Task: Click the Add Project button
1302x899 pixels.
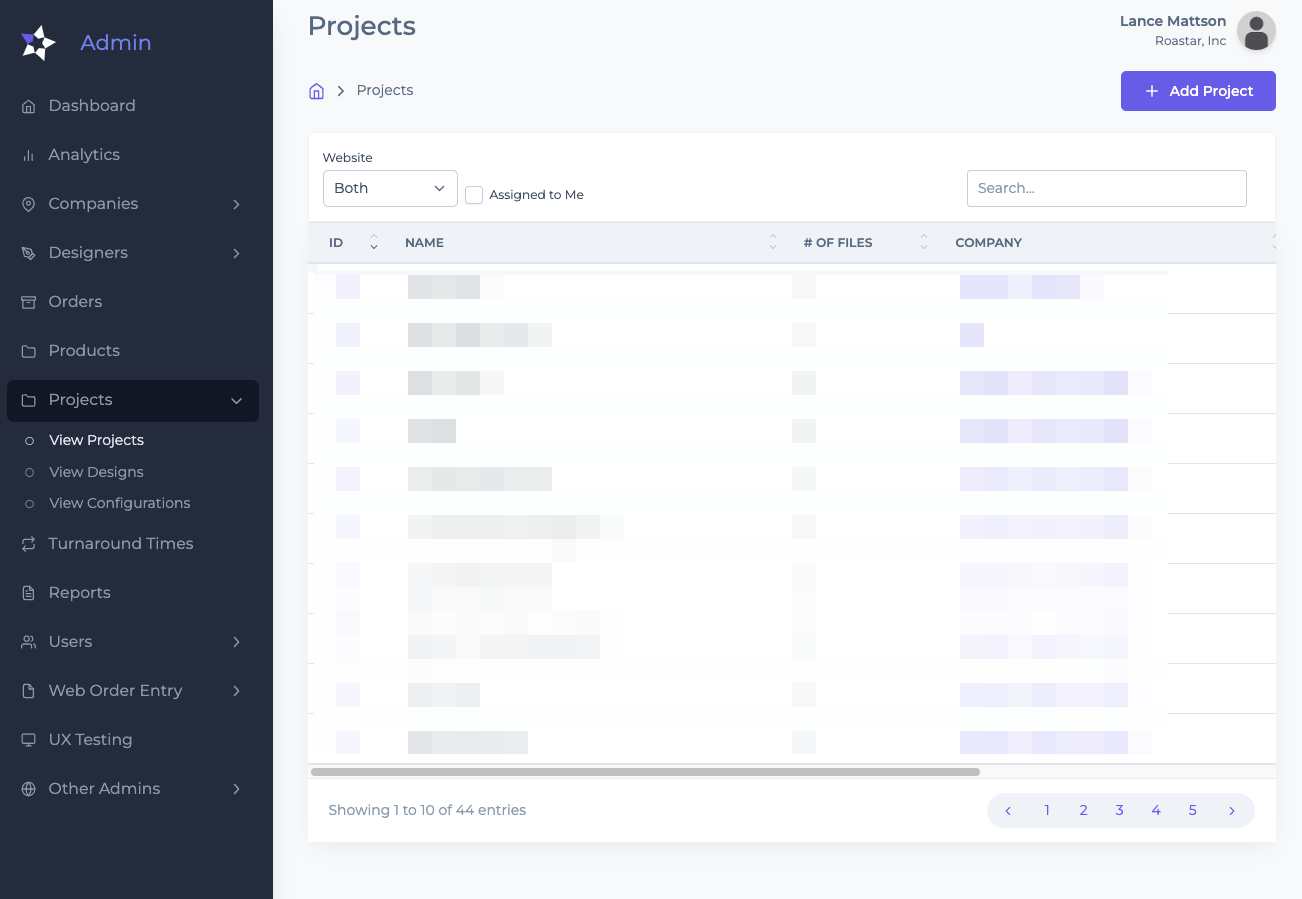Action: tap(1198, 91)
